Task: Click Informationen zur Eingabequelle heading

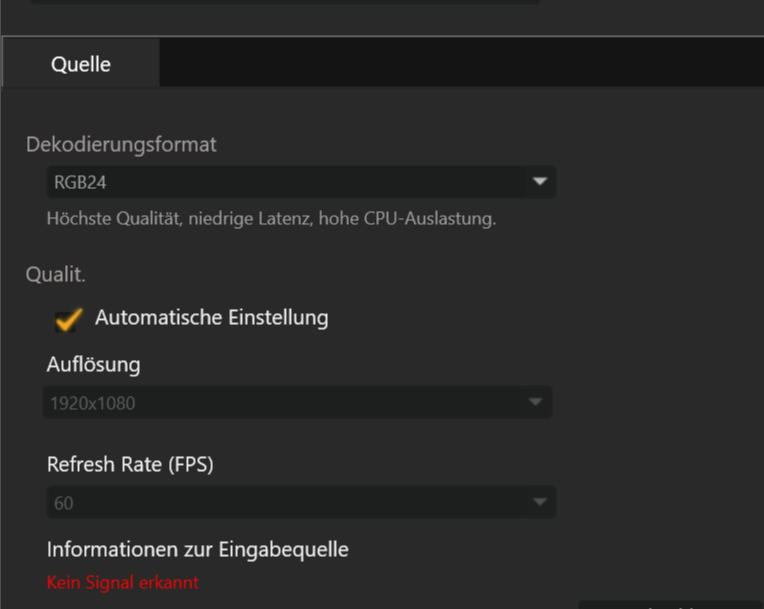Action: click(197, 548)
